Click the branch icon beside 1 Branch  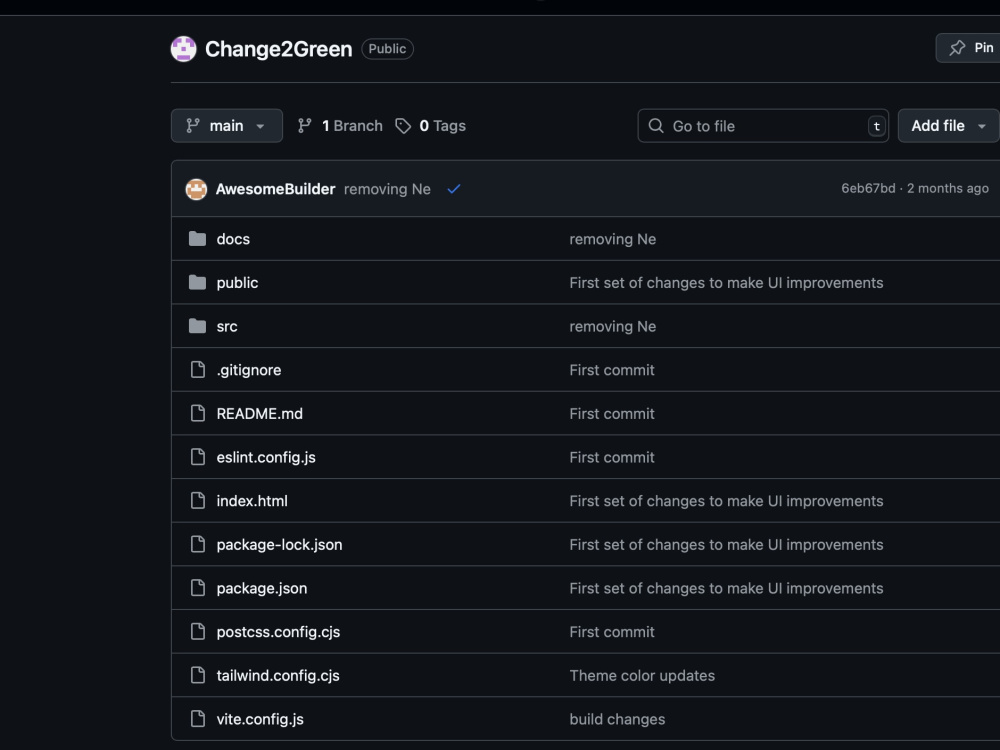pyautogui.click(x=305, y=126)
